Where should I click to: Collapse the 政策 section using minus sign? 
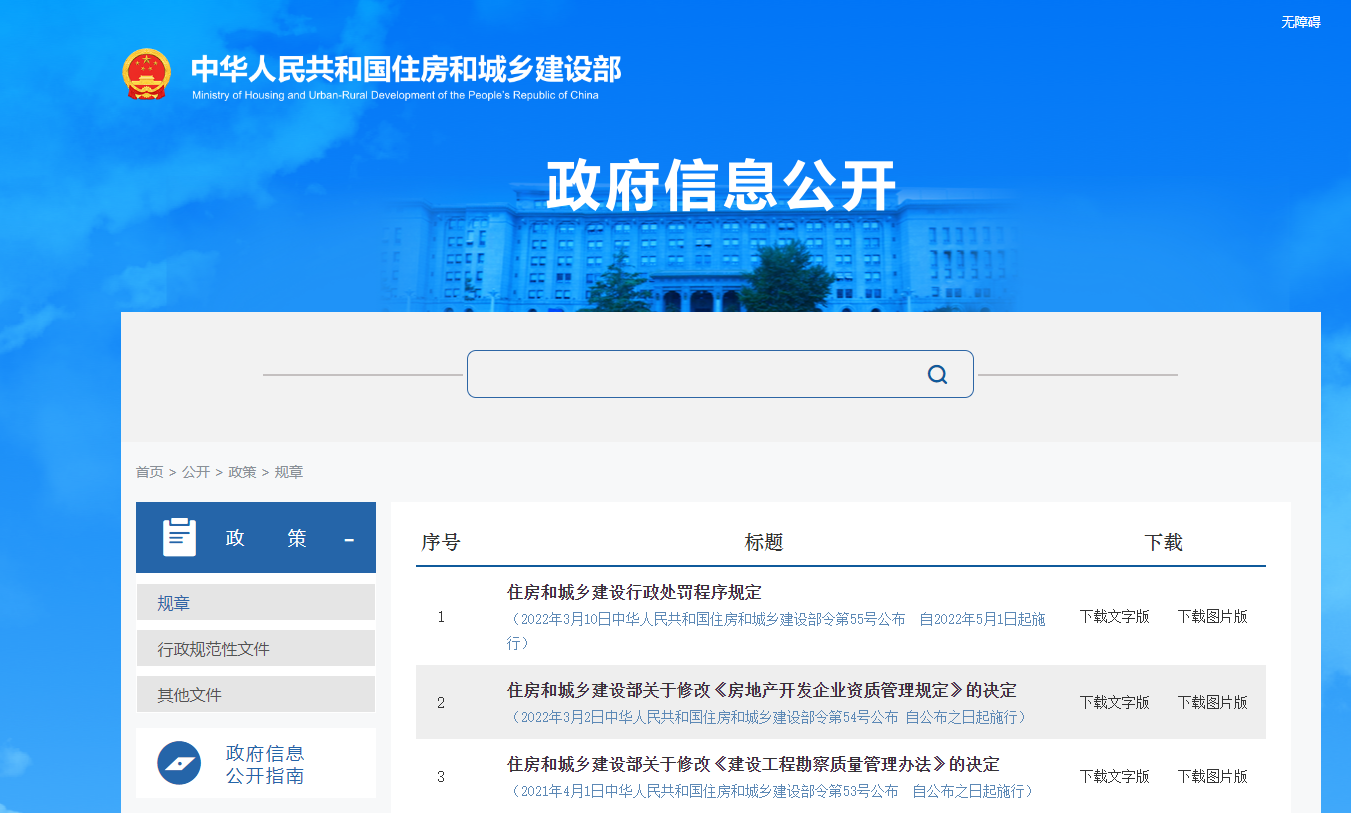[349, 540]
